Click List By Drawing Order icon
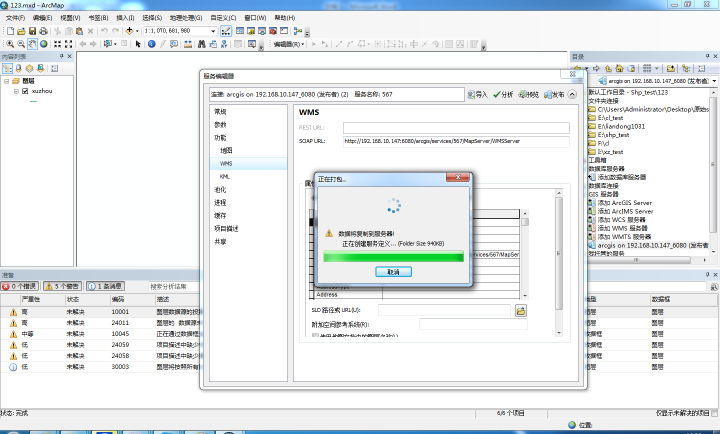The image size is (720, 434). tap(7, 68)
